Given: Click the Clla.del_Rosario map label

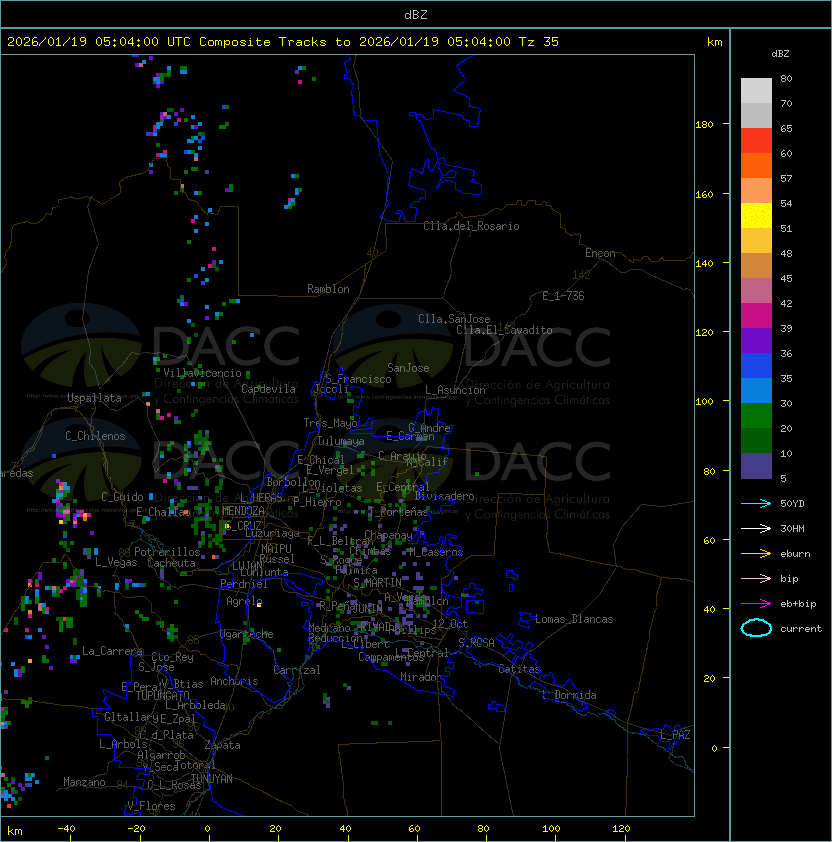Looking at the screenshot, I should (x=471, y=226).
